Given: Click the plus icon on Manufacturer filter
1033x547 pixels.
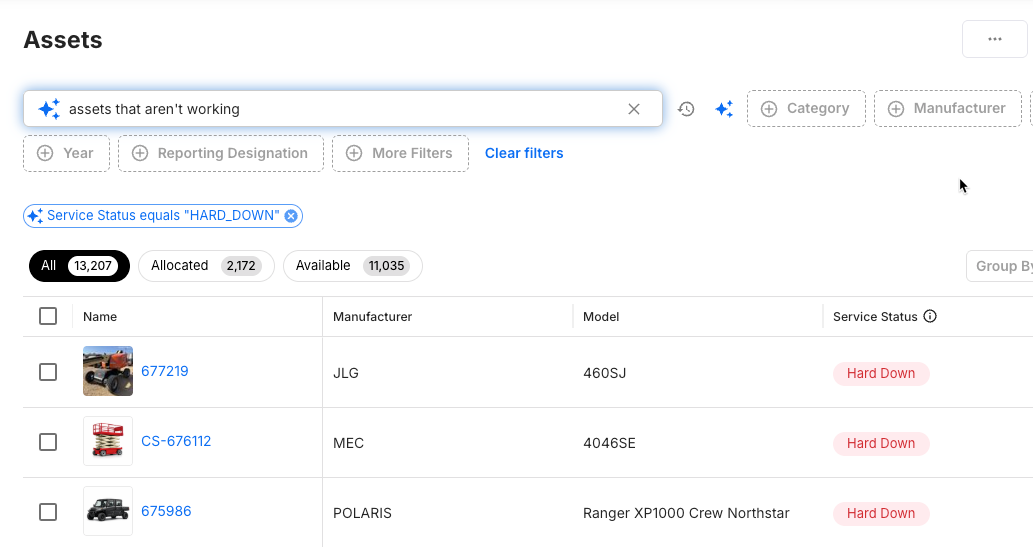Looking at the screenshot, I should point(895,109).
